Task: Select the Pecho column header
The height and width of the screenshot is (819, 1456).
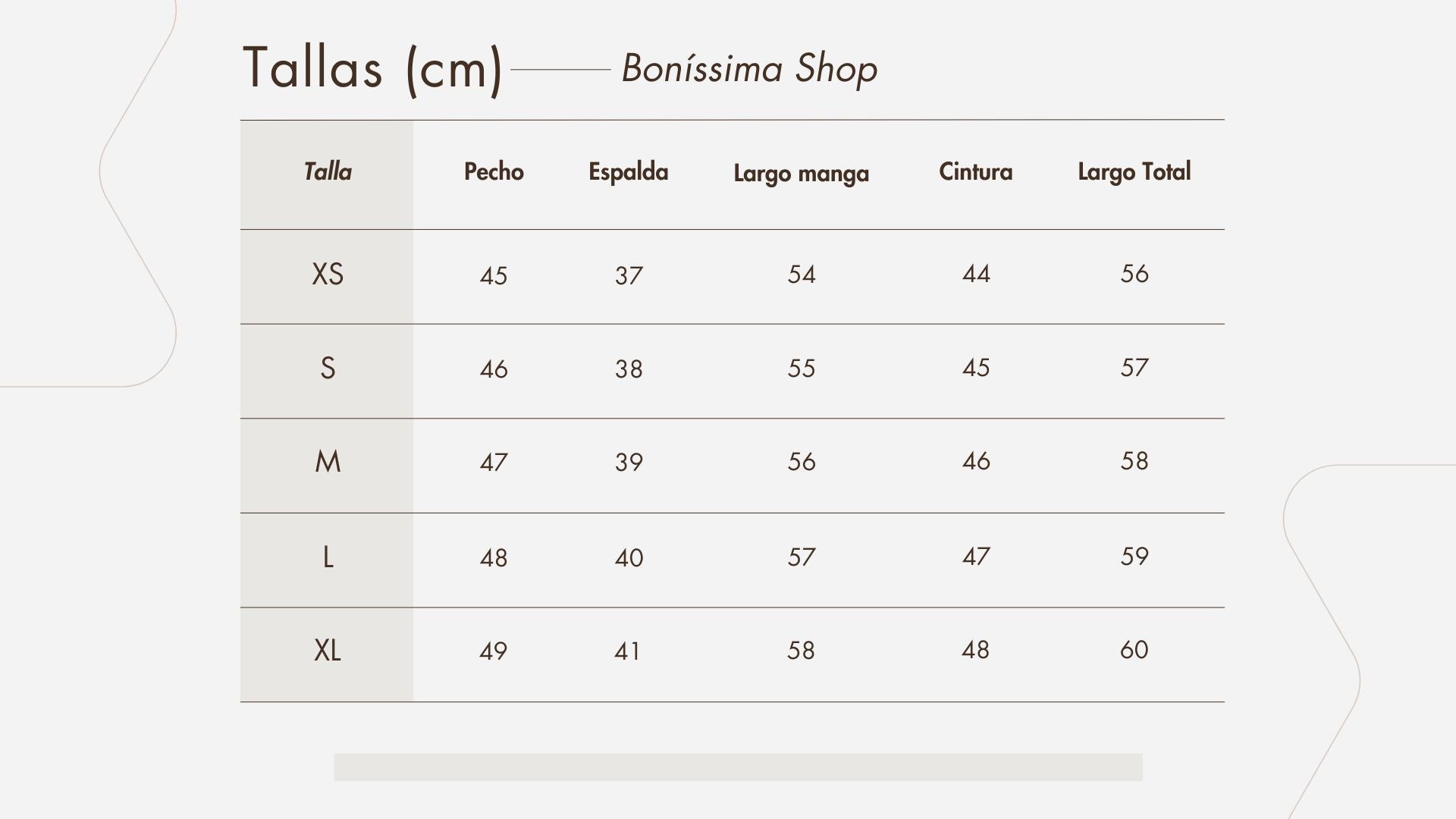Action: [494, 171]
